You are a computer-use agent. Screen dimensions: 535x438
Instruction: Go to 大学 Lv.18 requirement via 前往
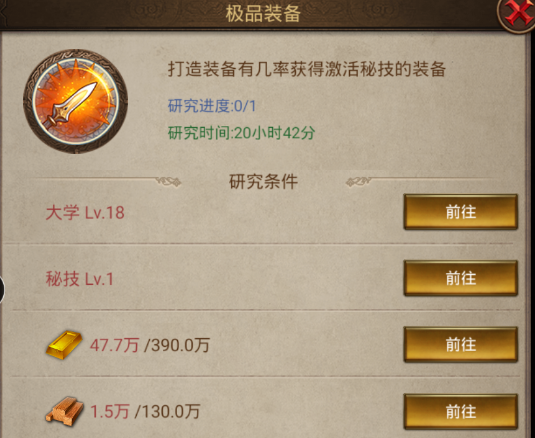coord(461,212)
